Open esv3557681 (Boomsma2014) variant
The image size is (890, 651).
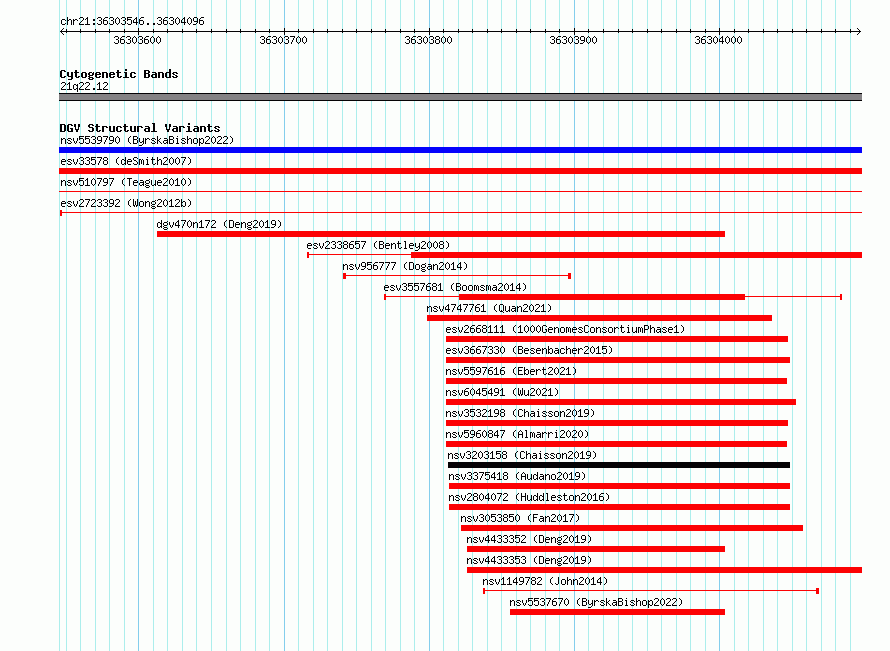455,287
